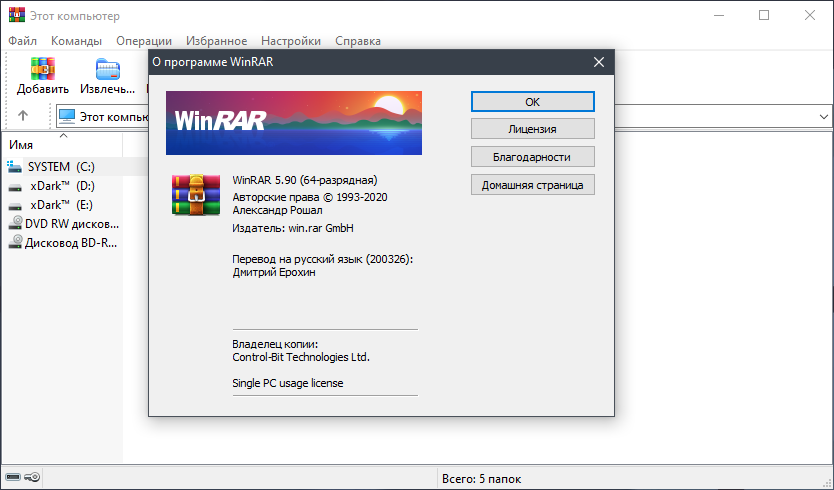This screenshot has height=490, width=834.
Task: Maximize the main WinRAR window
Action: (x=764, y=15)
